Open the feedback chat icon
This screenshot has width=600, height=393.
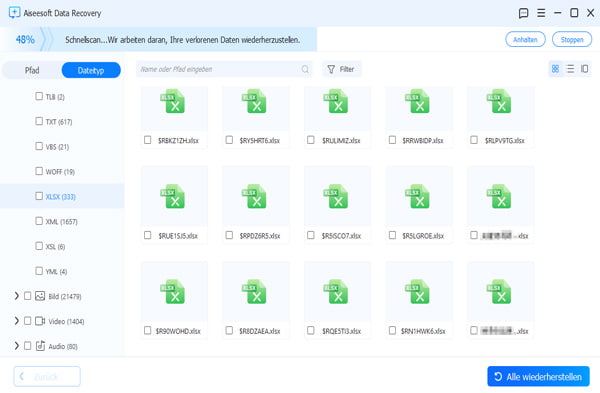coord(523,13)
